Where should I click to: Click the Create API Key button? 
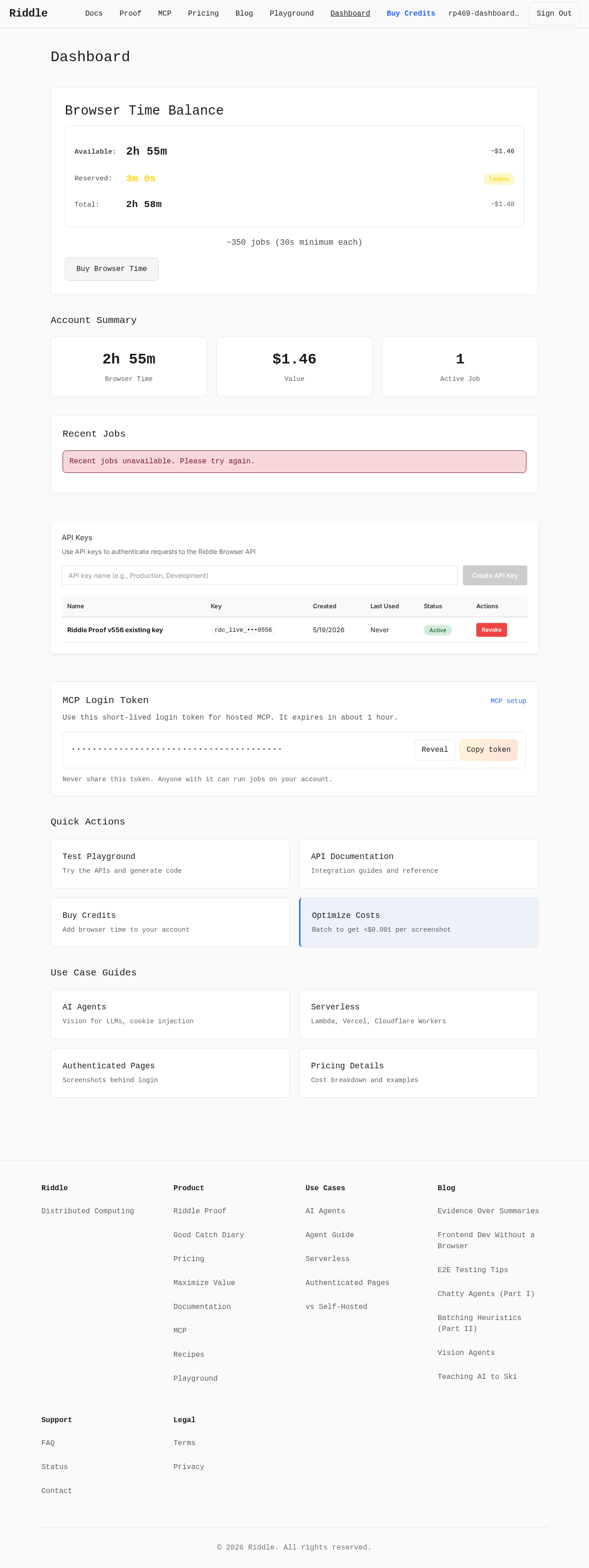click(x=495, y=575)
